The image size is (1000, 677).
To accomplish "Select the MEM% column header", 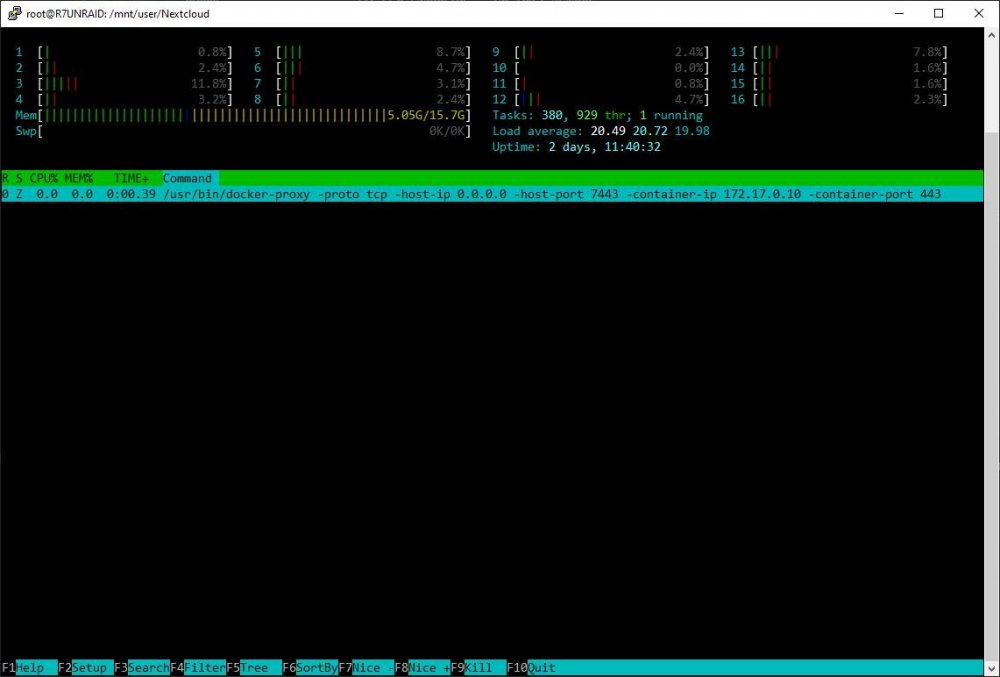I will click(78, 178).
